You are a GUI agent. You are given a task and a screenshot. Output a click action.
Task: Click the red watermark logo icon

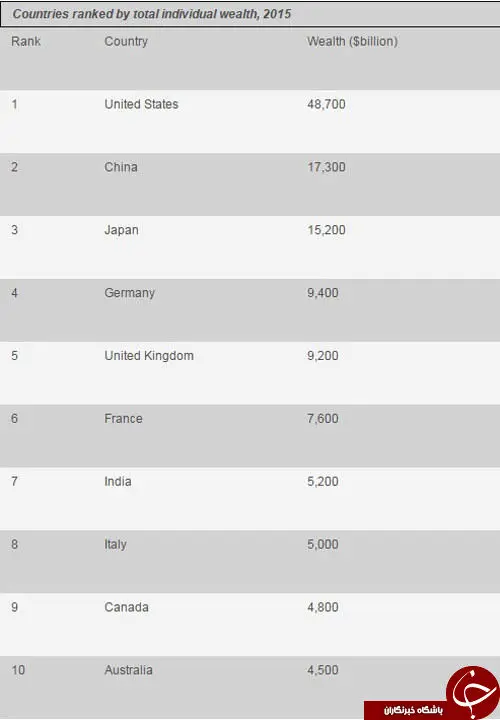473,692
